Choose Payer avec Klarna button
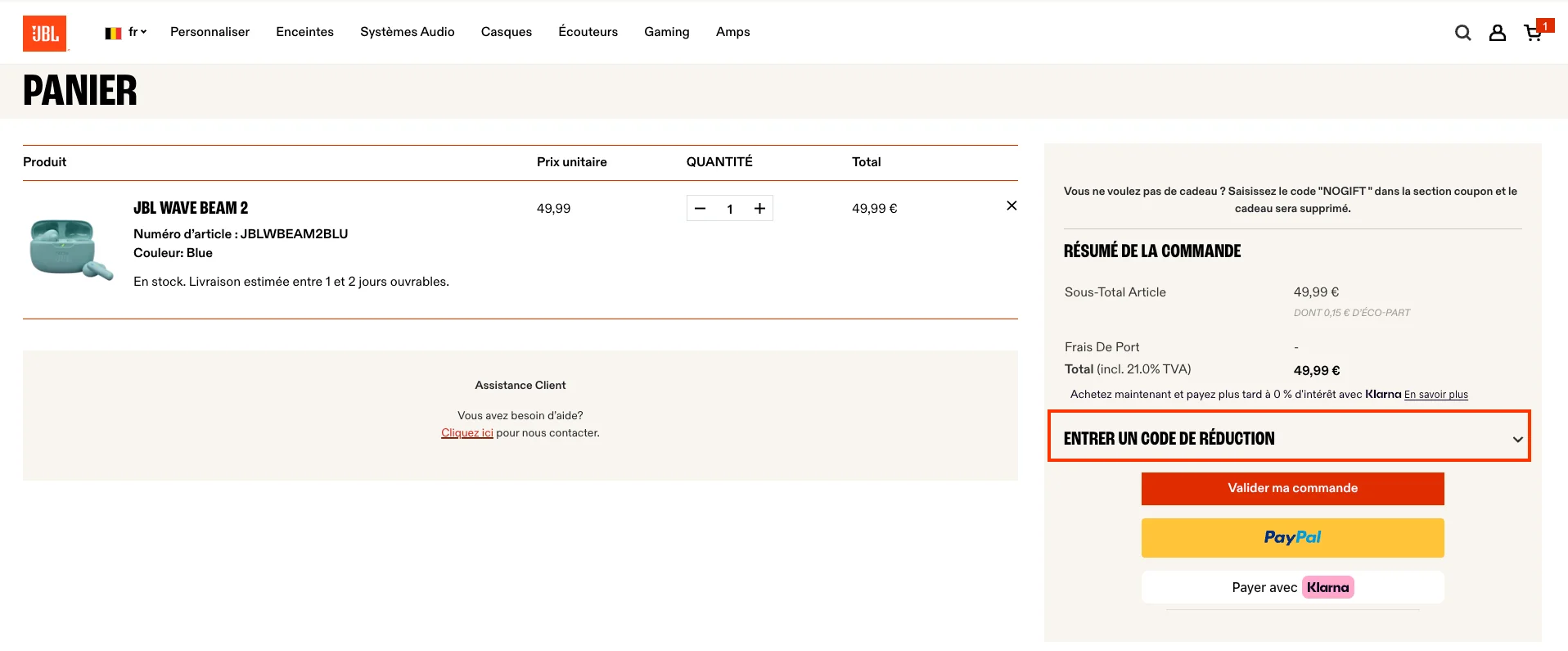 tap(1292, 587)
